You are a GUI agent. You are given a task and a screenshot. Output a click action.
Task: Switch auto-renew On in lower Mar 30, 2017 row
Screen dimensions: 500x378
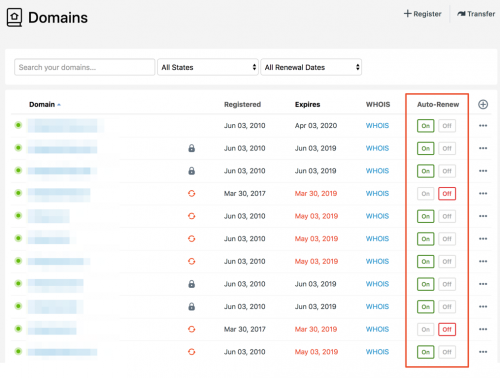426,329
